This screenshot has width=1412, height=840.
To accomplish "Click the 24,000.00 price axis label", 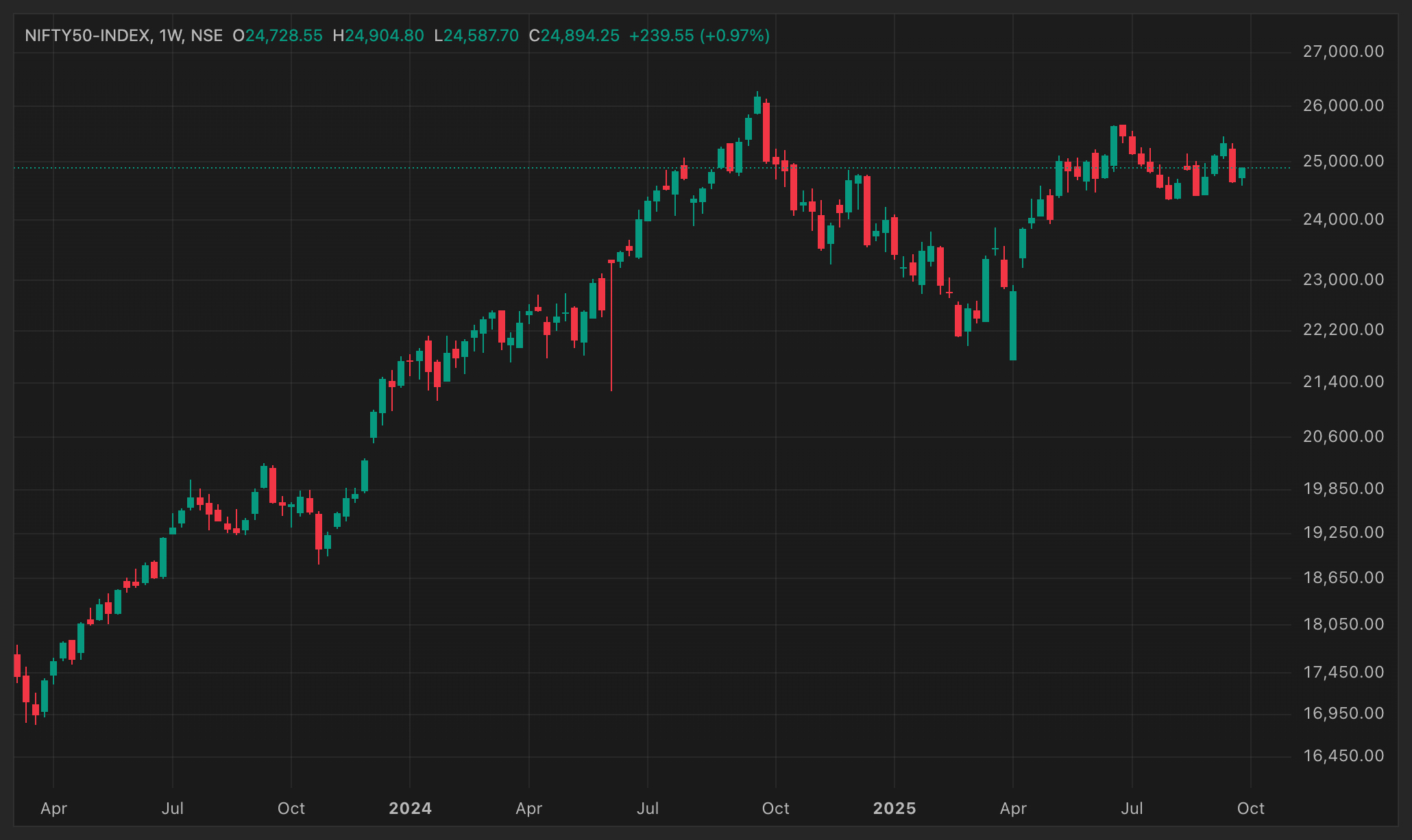I will (x=1343, y=219).
